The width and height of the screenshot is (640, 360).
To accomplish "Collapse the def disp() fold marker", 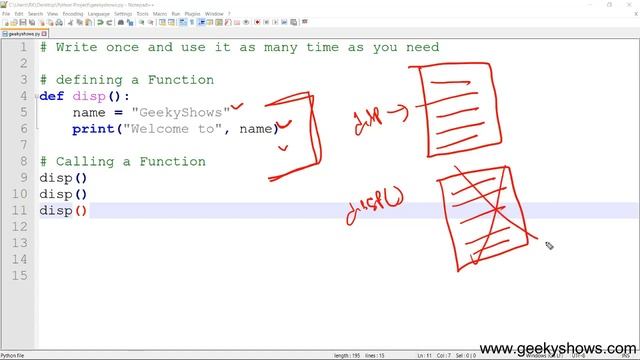I will [36, 96].
